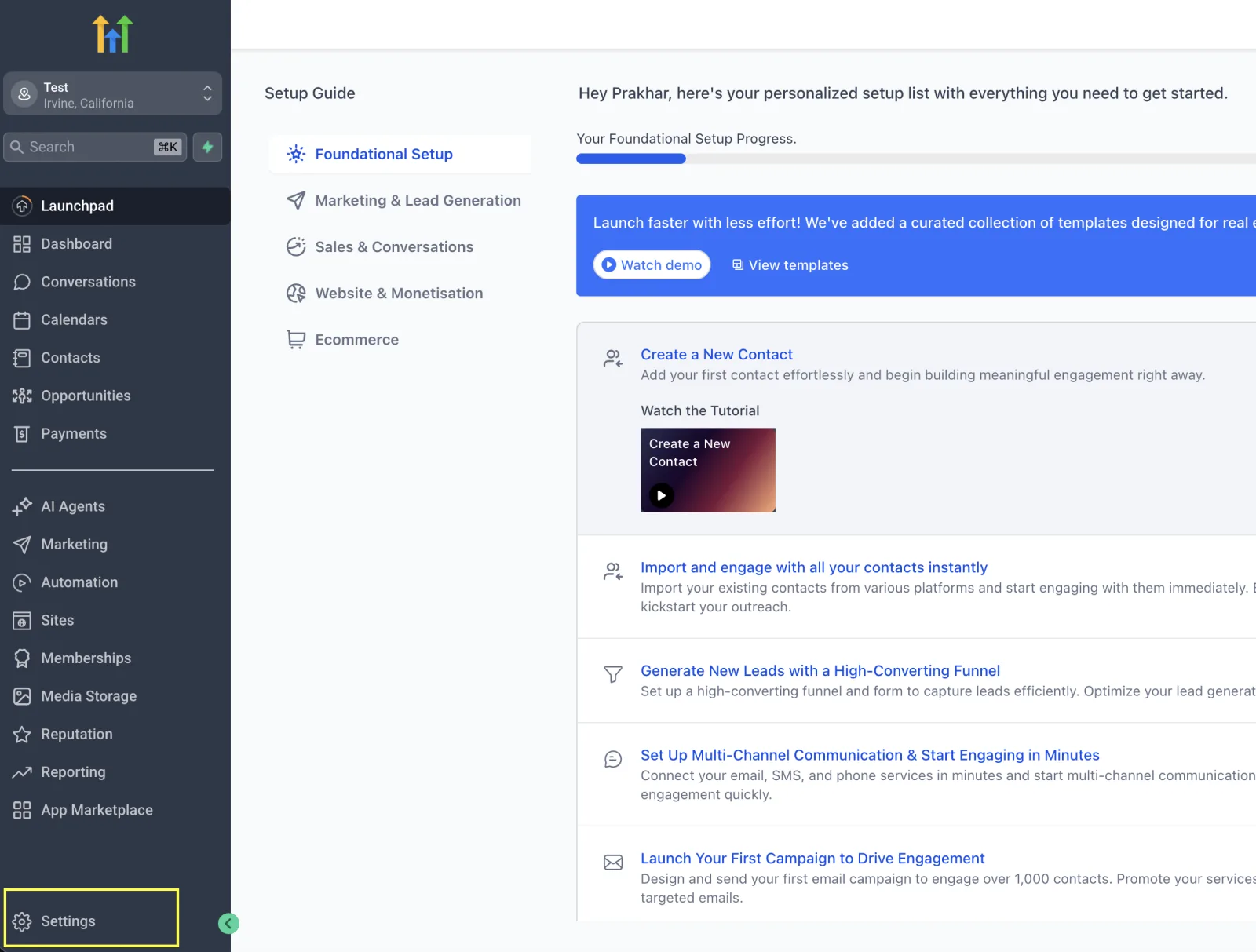Viewport: 1256px width, 952px height.
Task: Click the Search input field
Action: [x=95, y=147]
